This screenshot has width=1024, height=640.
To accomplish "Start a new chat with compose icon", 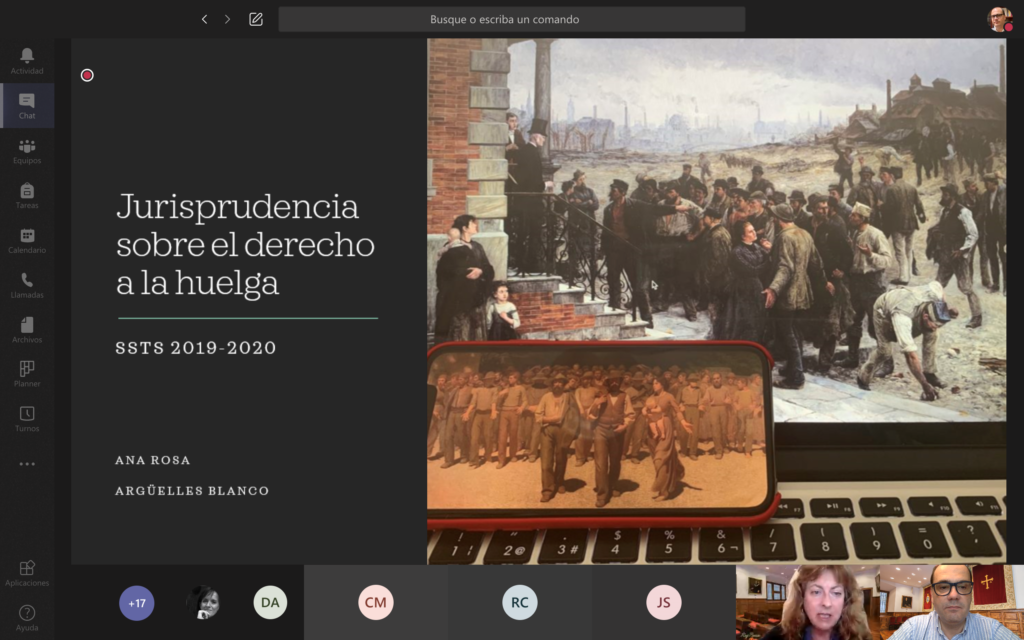I will point(256,19).
